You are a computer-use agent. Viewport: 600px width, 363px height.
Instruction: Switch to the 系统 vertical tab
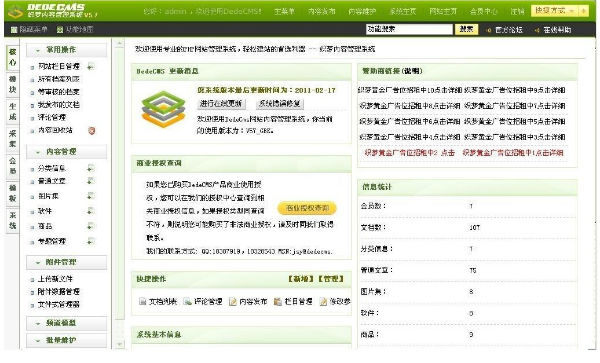tap(12, 220)
